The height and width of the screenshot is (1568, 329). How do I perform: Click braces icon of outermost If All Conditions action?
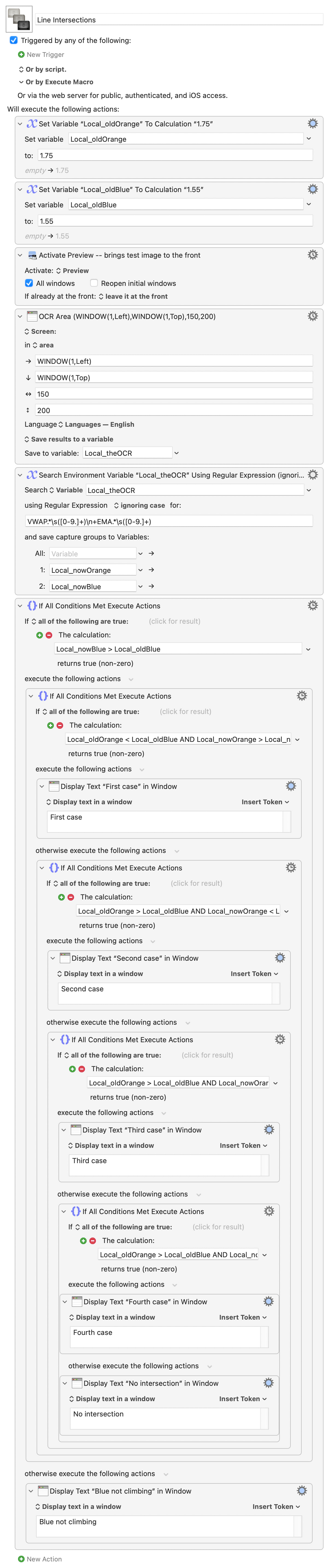click(32, 606)
